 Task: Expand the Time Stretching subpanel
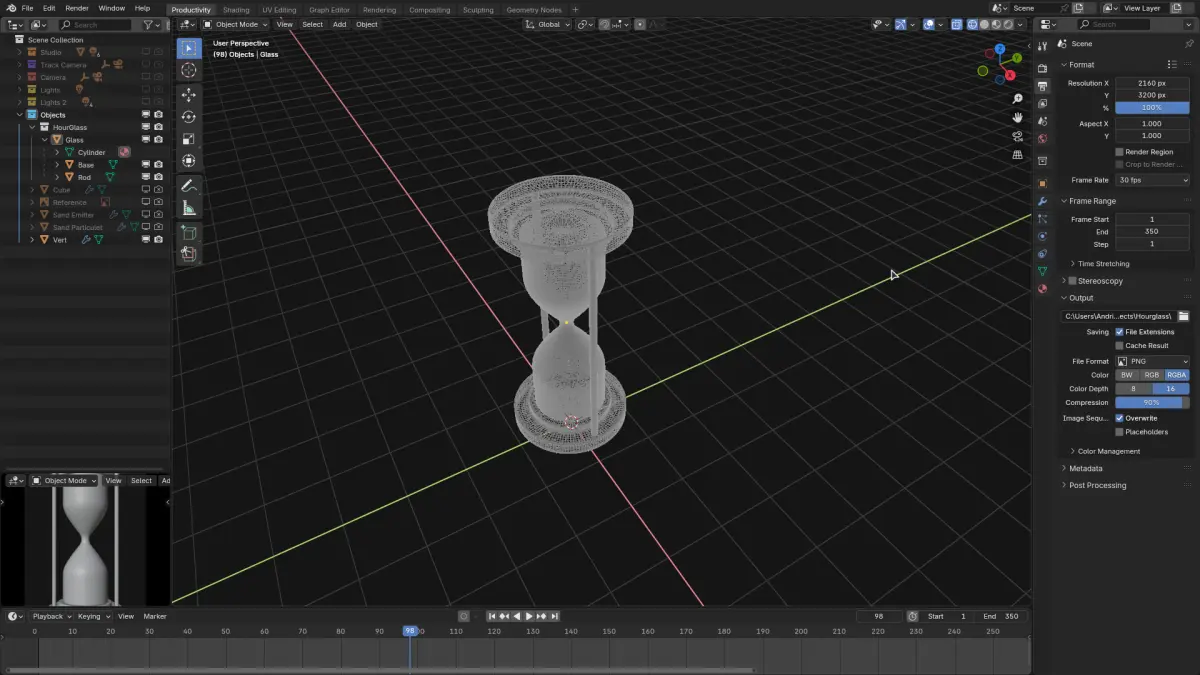click(x=1103, y=264)
